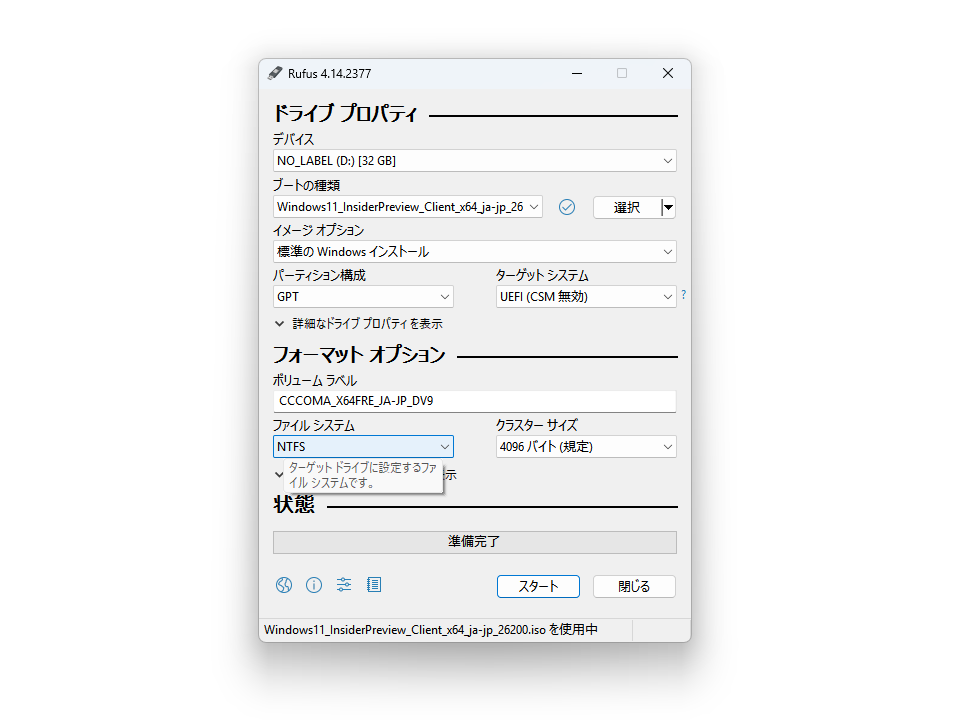Expand 詳細なドライブ プロパティを表示
The image size is (960, 720).
(x=359, y=324)
